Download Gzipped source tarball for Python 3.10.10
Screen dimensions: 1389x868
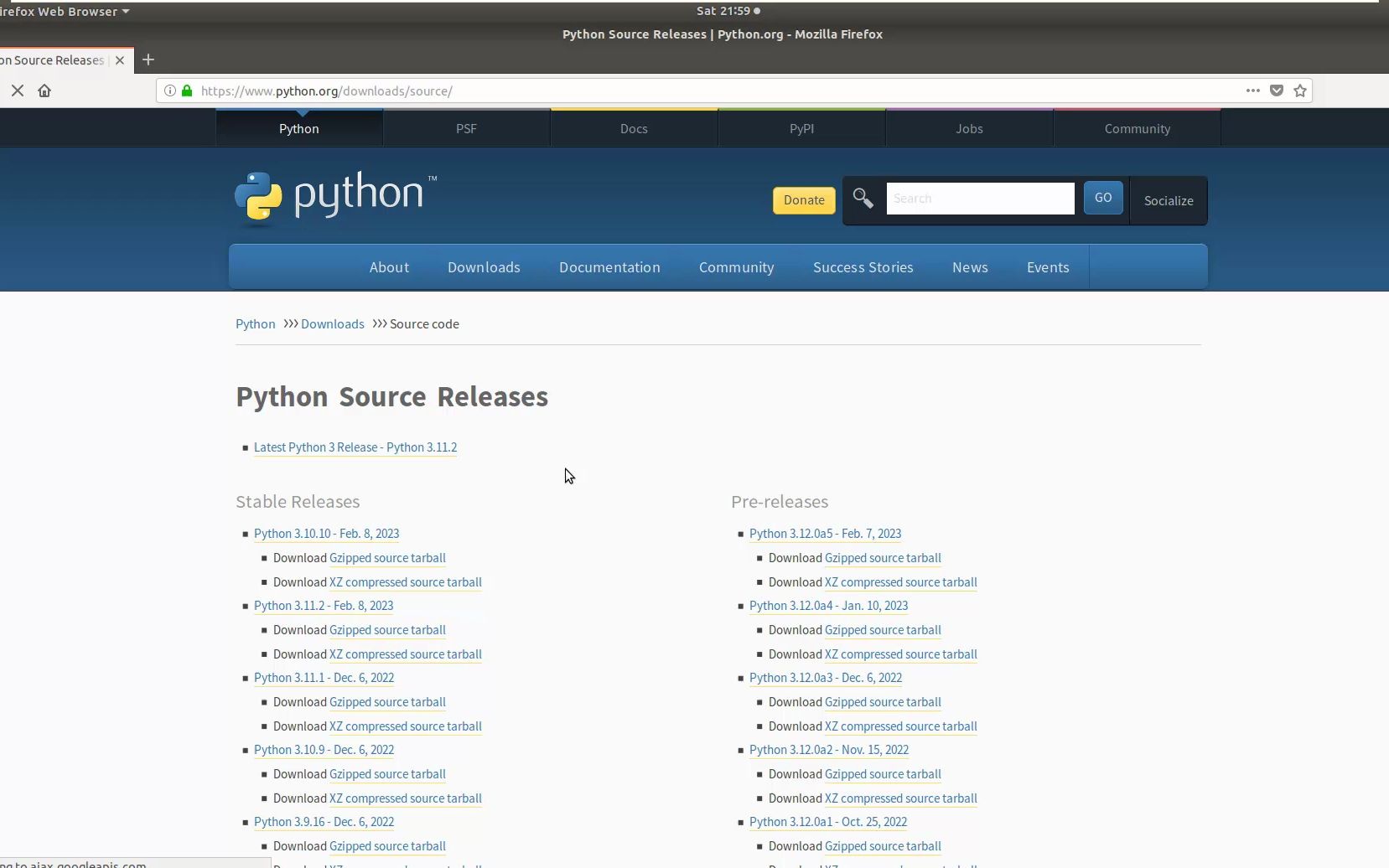tap(387, 558)
